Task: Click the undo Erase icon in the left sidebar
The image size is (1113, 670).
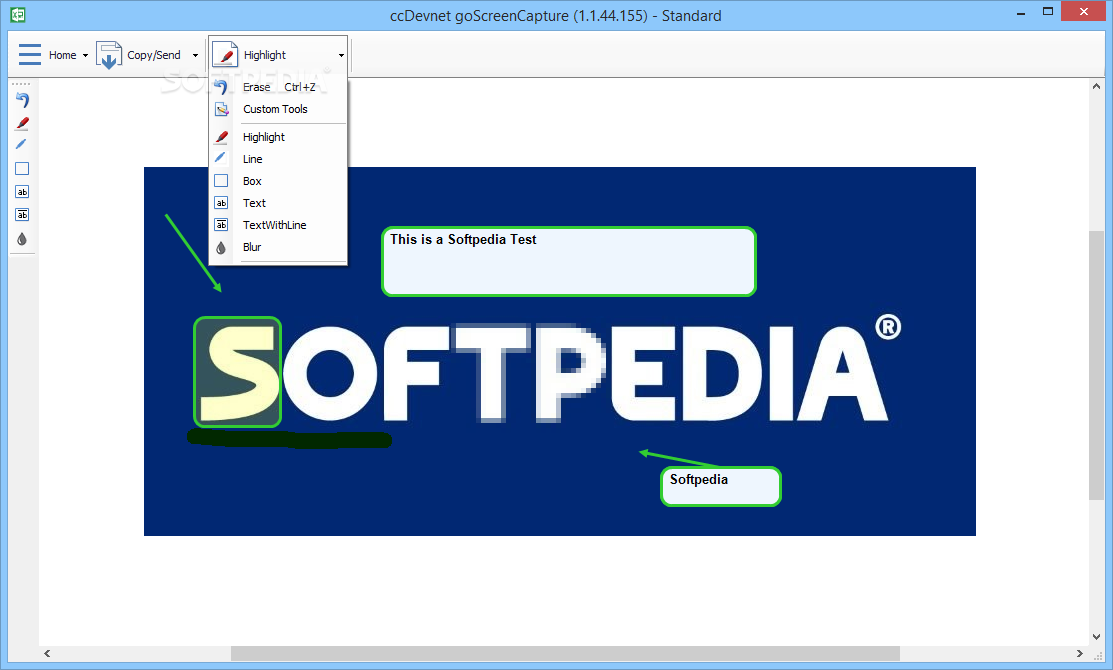Action: coord(22,100)
